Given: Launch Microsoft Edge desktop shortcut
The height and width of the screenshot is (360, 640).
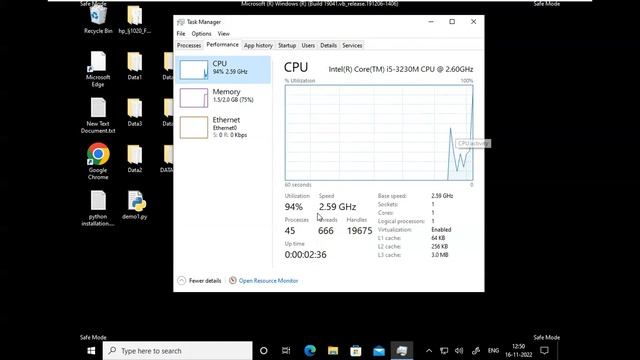Looking at the screenshot, I should point(98,69).
